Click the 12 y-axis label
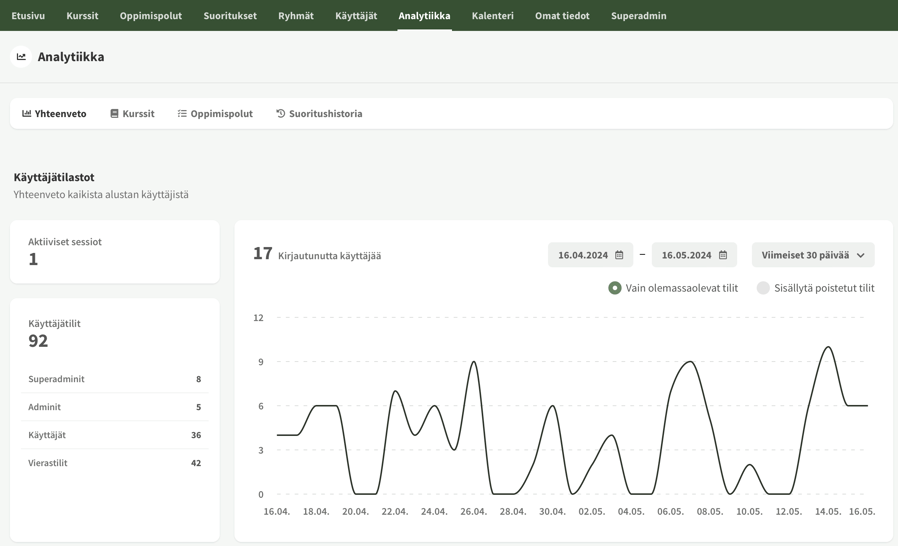 coord(258,317)
